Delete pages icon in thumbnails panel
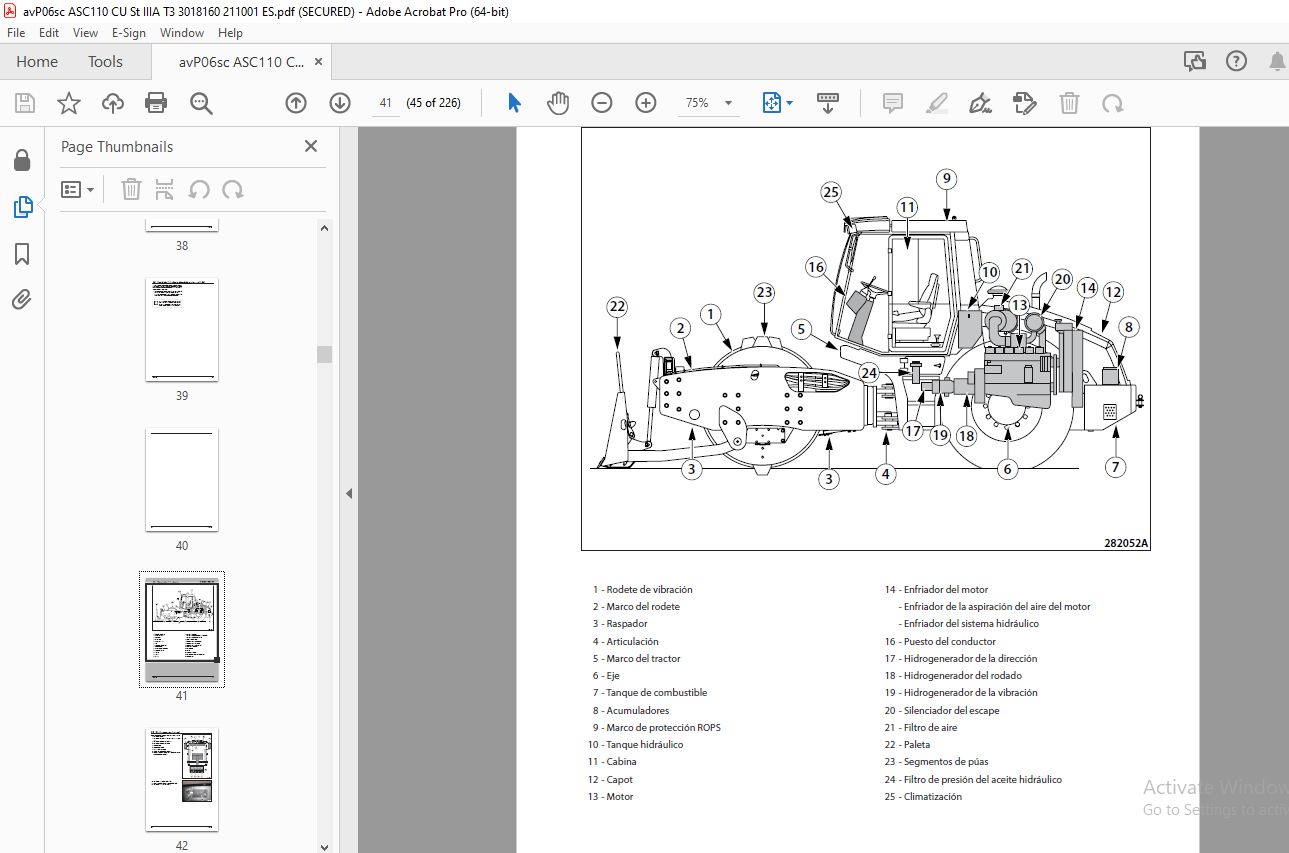Screen dimensions: 1289x853 point(131,189)
